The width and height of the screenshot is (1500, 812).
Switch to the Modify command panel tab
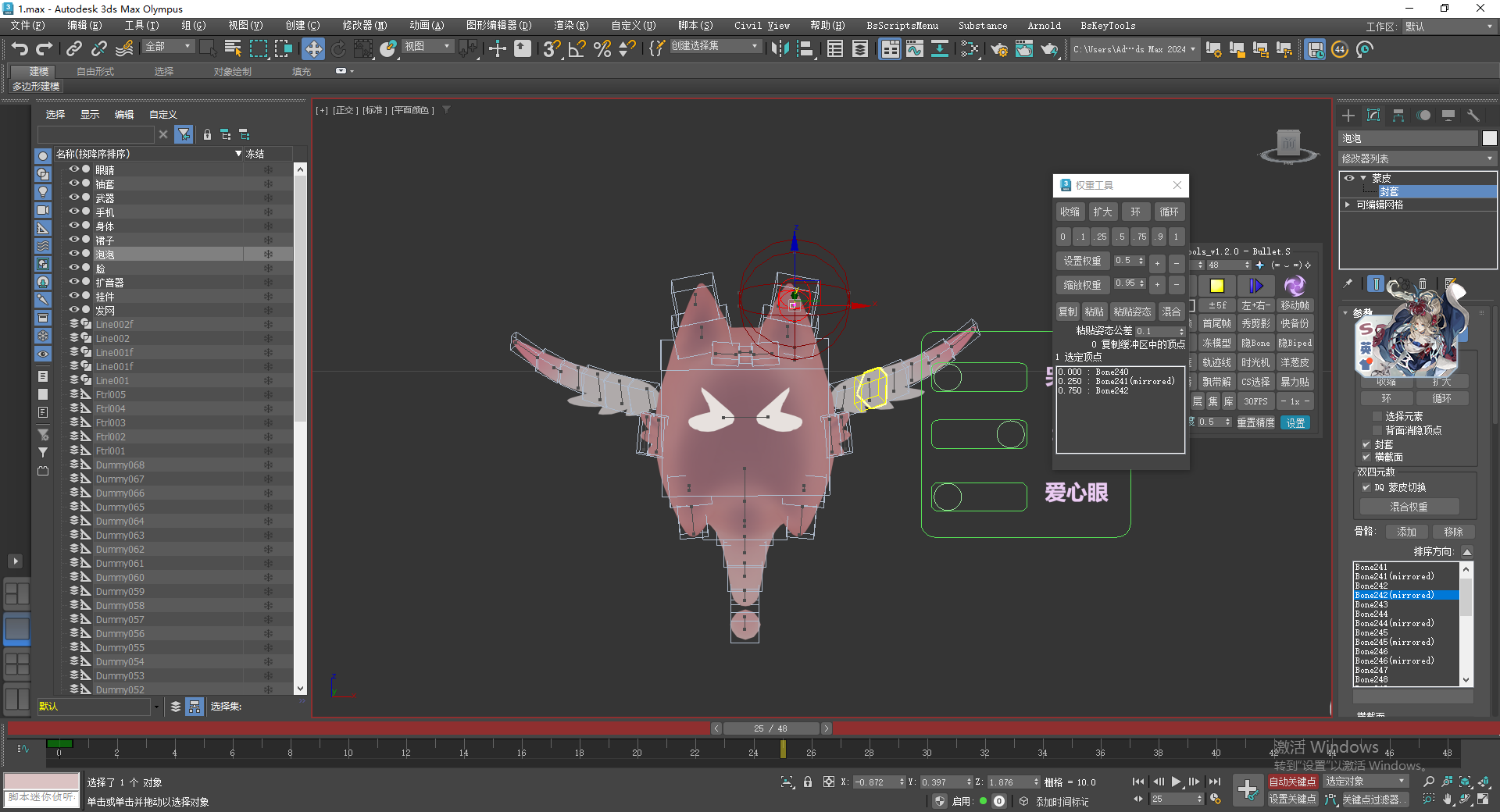coord(1373,116)
